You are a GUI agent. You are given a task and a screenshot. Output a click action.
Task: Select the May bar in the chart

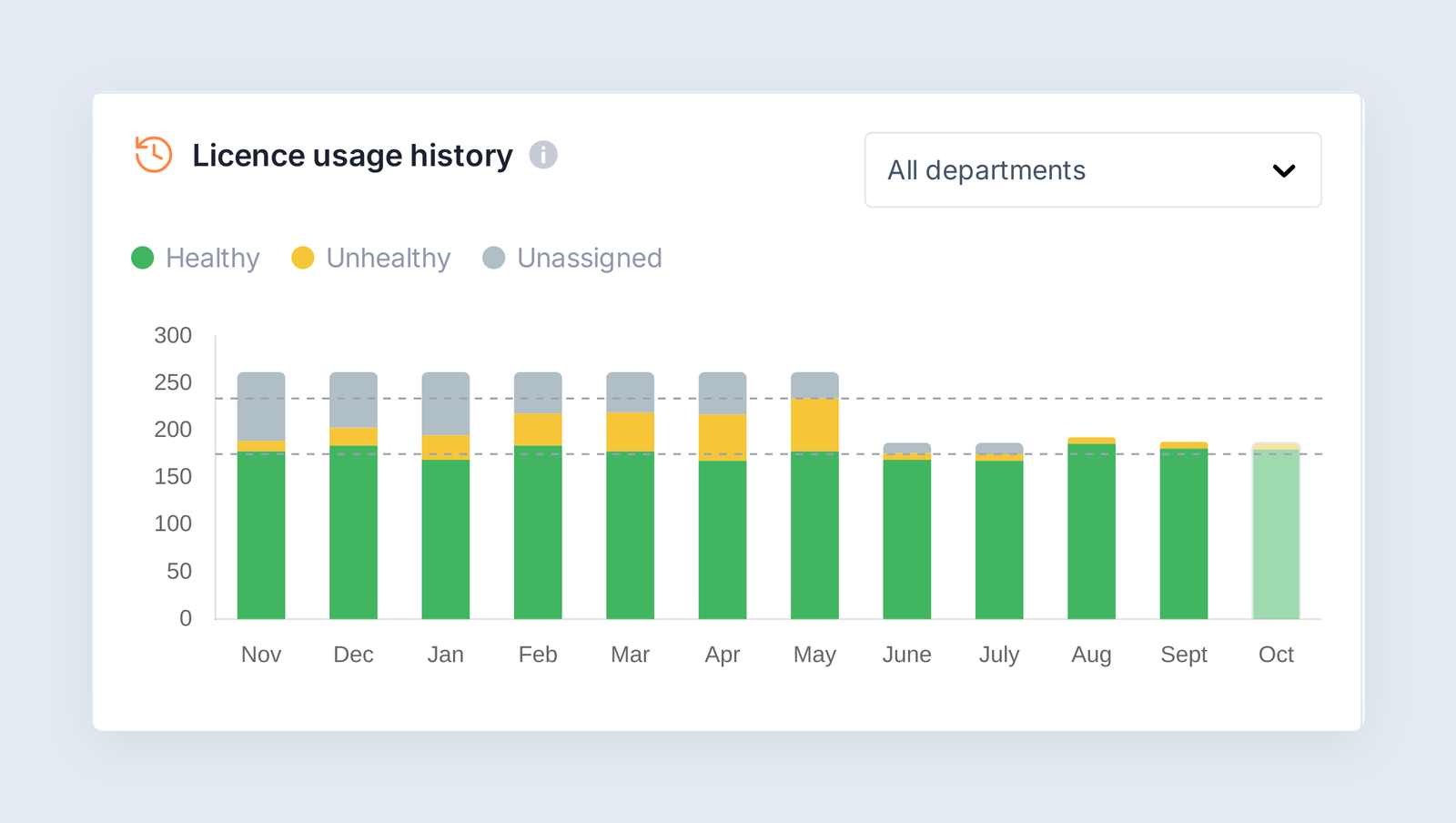point(814,495)
